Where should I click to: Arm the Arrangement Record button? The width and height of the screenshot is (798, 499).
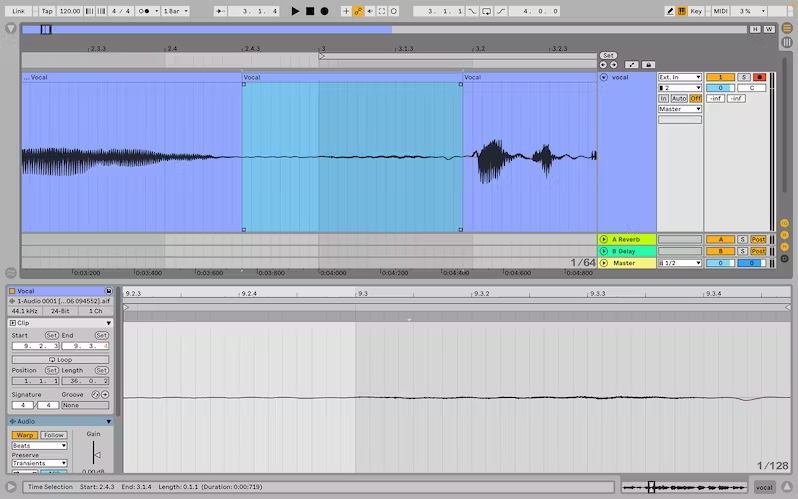324,11
